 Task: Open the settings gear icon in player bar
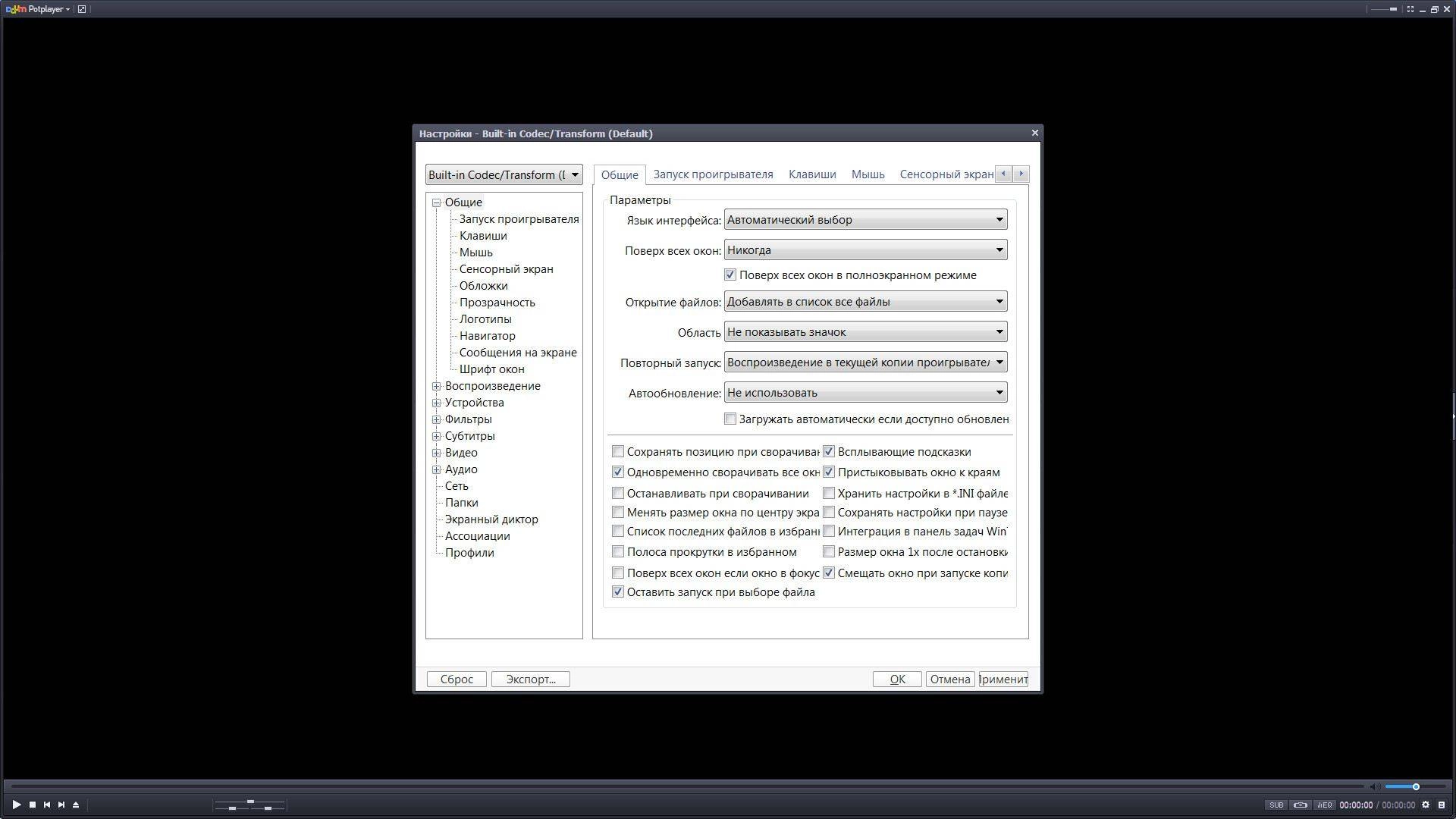pos(1426,805)
